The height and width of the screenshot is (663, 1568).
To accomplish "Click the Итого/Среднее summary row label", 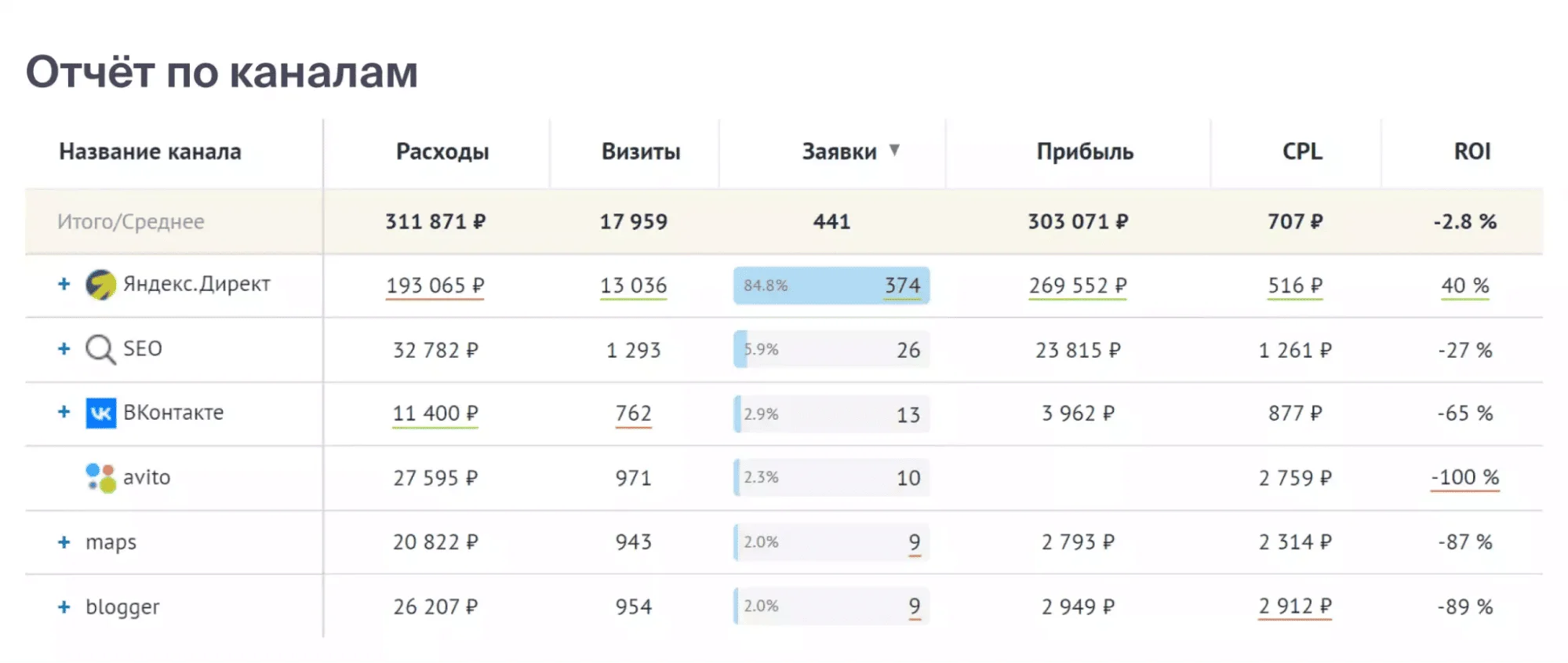I will pyautogui.click(x=131, y=222).
